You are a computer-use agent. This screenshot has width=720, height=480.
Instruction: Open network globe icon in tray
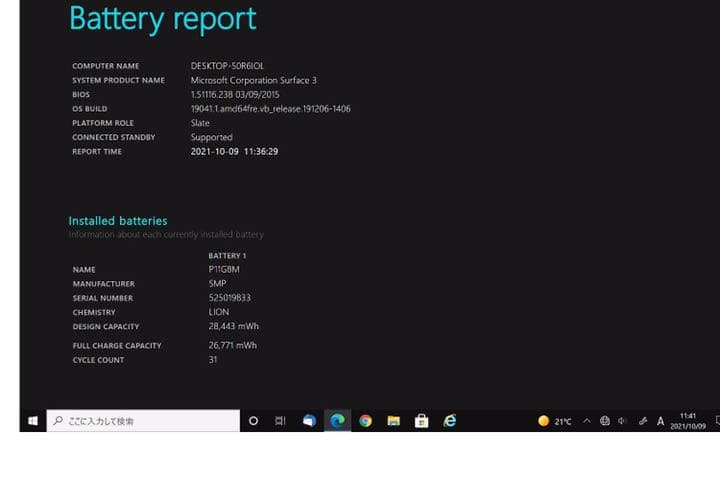point(605,421)
